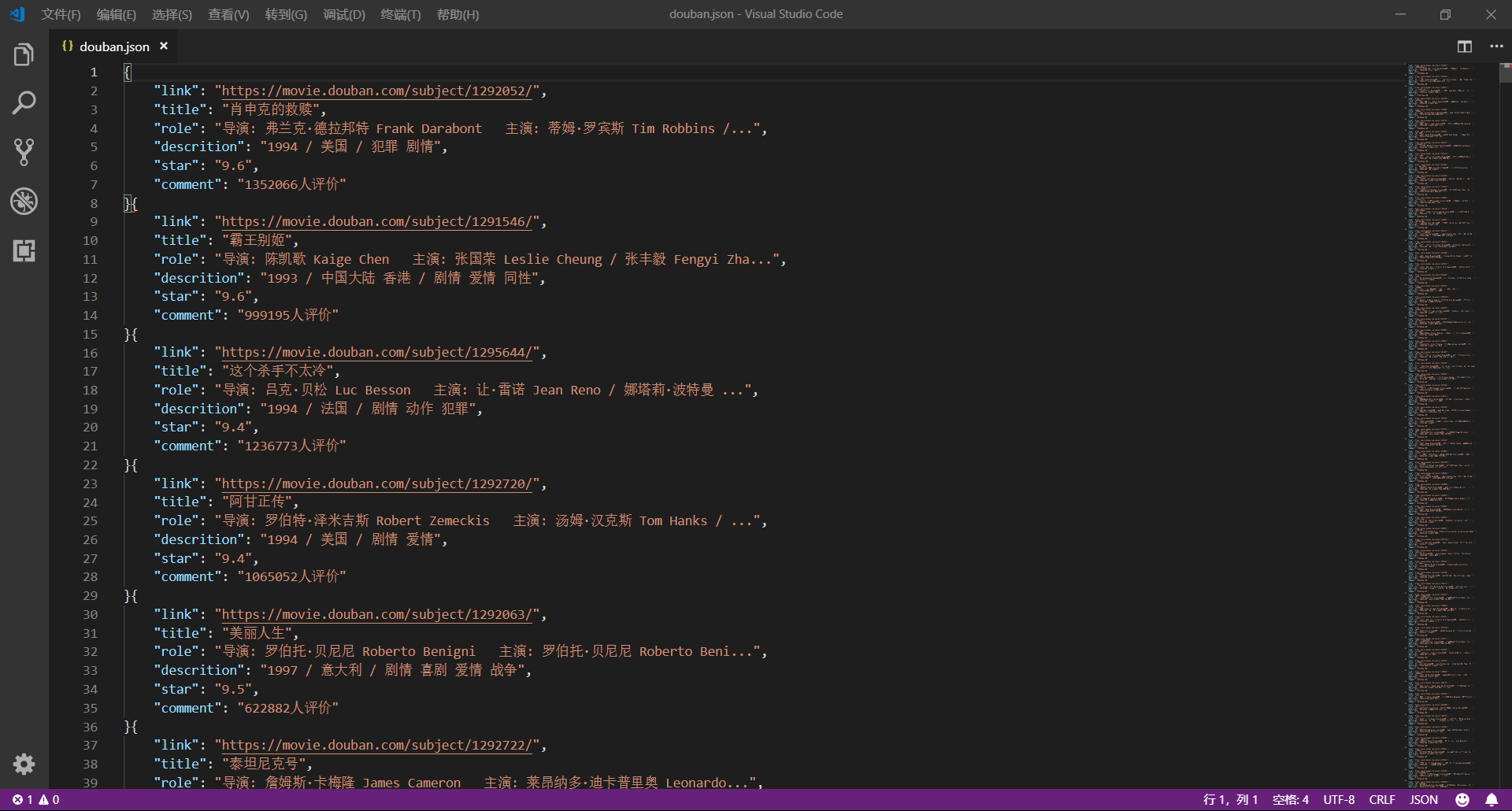Open the 转到(G) menu
Viewport: 1512px width, 811px height.
click(x=286, y=14)
